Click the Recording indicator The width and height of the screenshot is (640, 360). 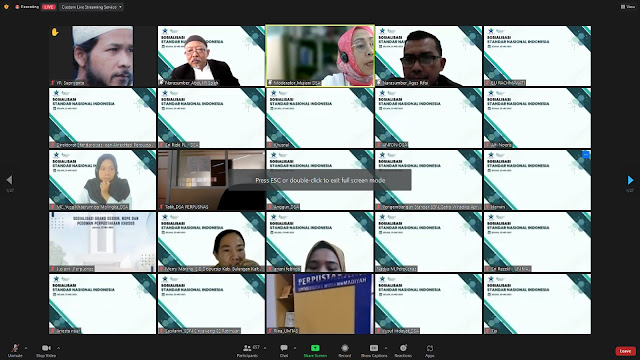[27, 7]
